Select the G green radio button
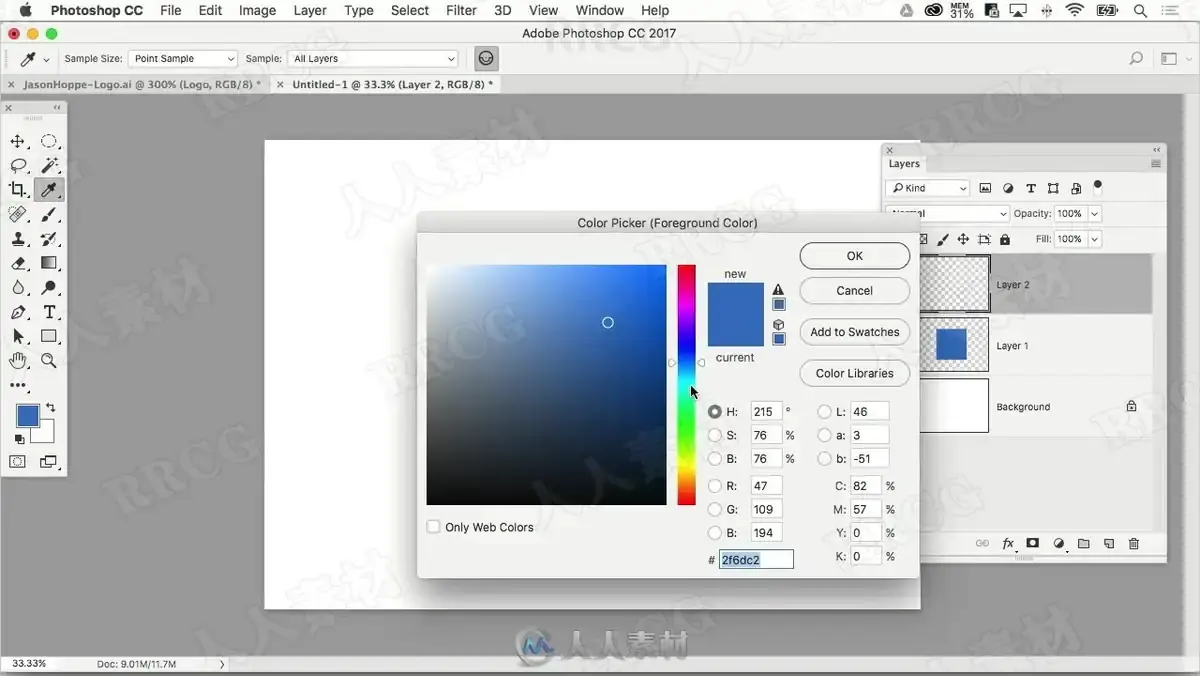1200x676 pixels. (x=715, y=510)
